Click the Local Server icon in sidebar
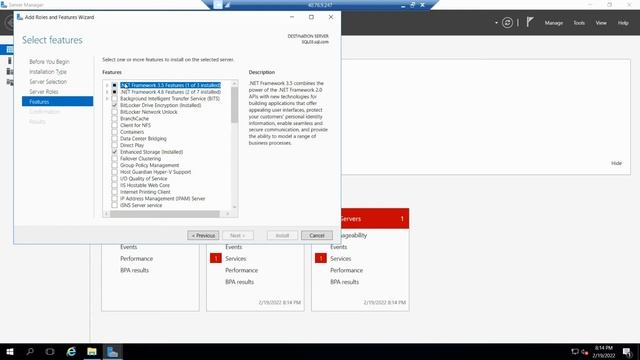Image resolution: width=640 pixels, height=360 pixels. (9, 61)
